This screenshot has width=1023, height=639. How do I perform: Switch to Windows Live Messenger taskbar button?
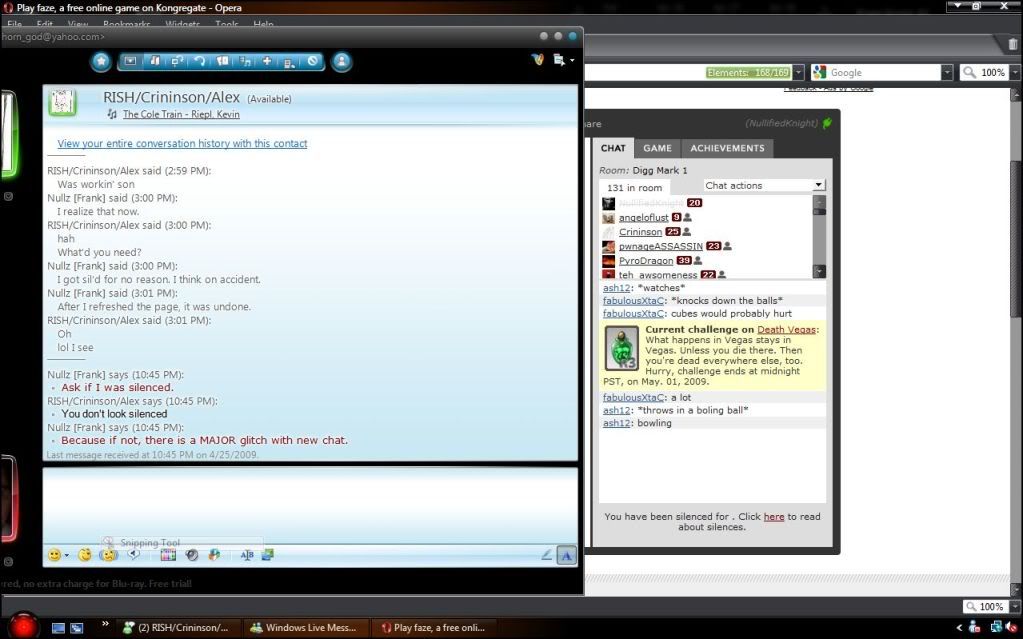tap(307, 627)
